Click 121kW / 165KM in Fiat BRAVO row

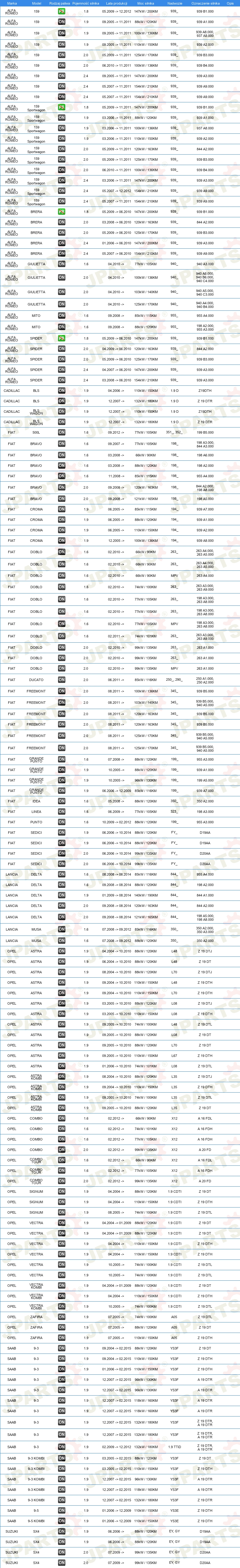[x=146, y=498]
